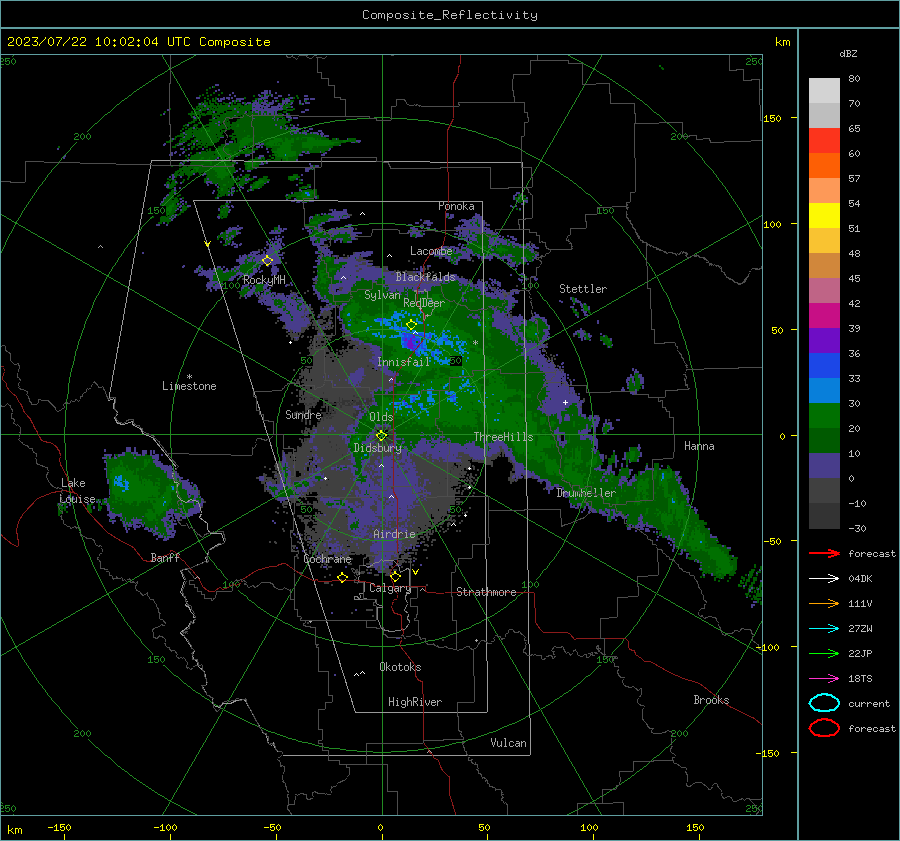Click the yellow 54 dBZ color swatch
900x841 pixels.
(824, 215)
